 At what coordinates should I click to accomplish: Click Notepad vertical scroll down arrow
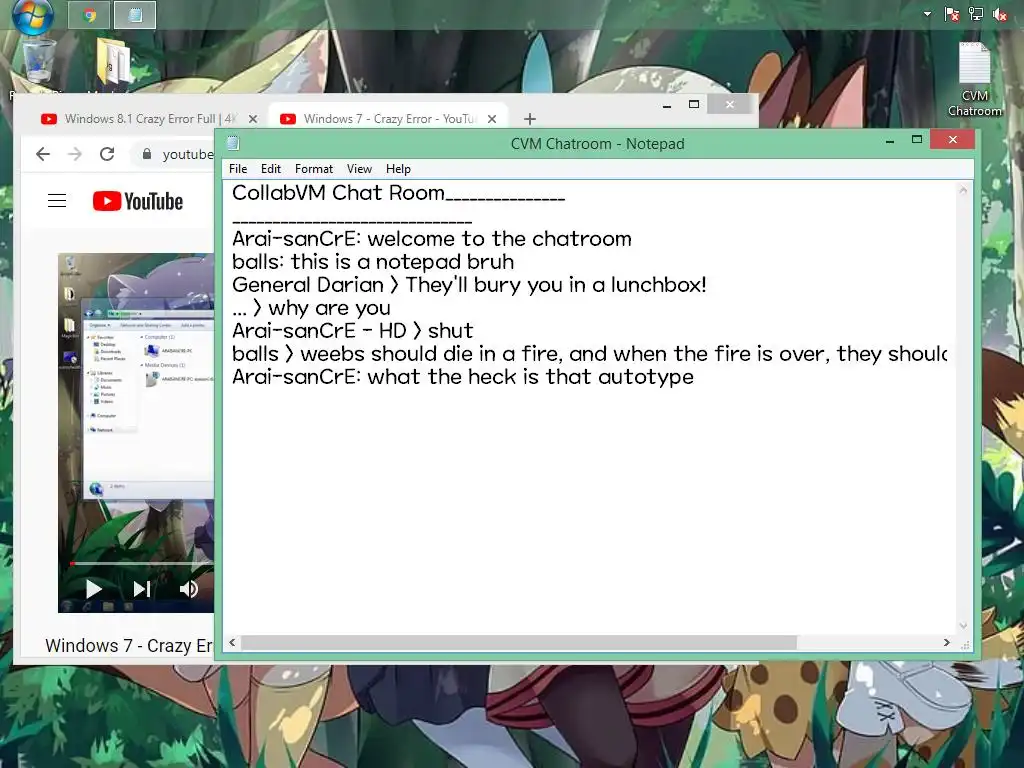(x=963, y=626)
